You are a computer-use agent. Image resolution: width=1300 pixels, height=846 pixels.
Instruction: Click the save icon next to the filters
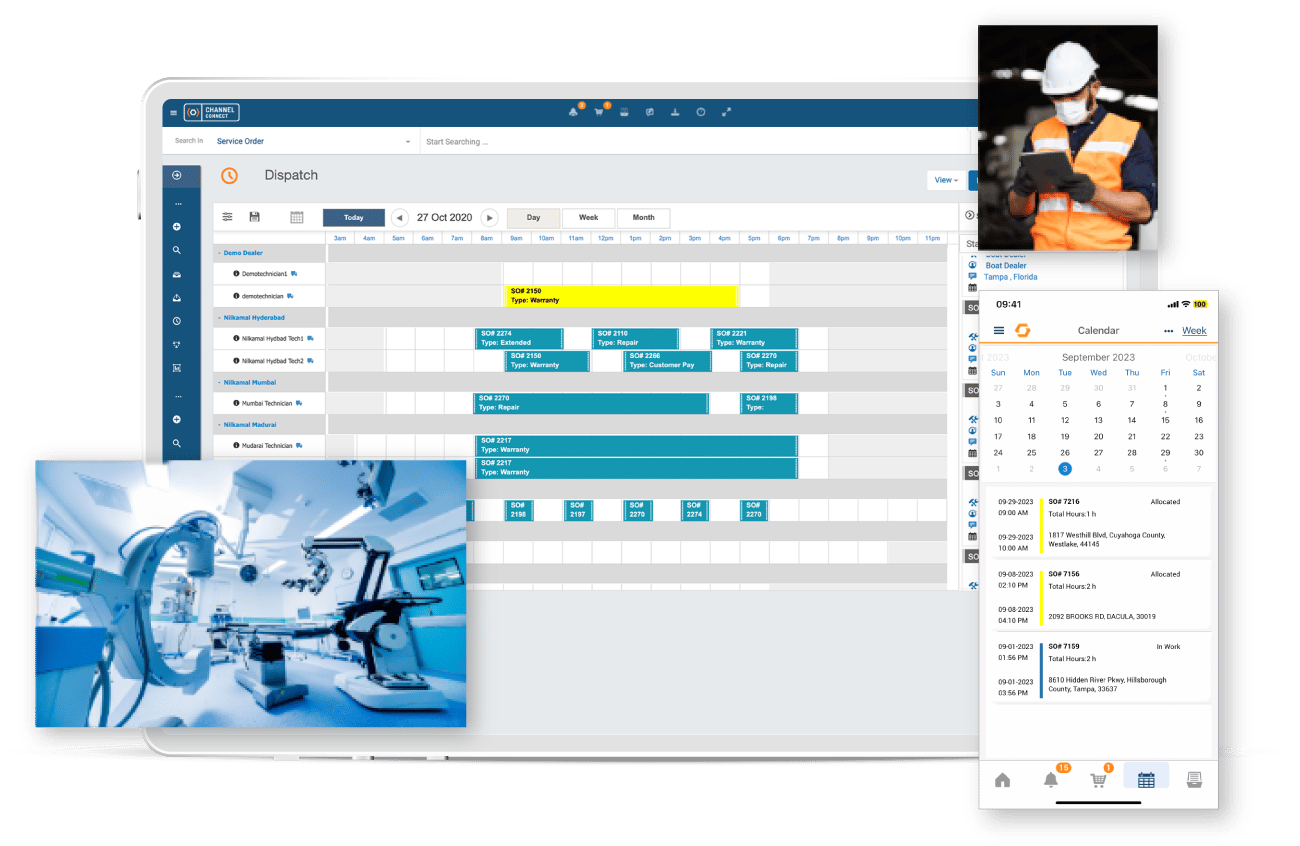254,216
